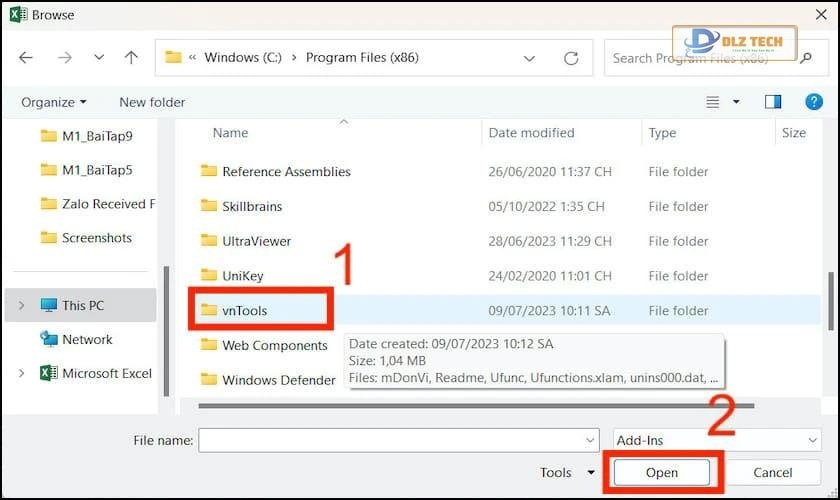Screen dimensions: 840x500
Task: Sort by the Date modified column header
Action: (531, 132)
